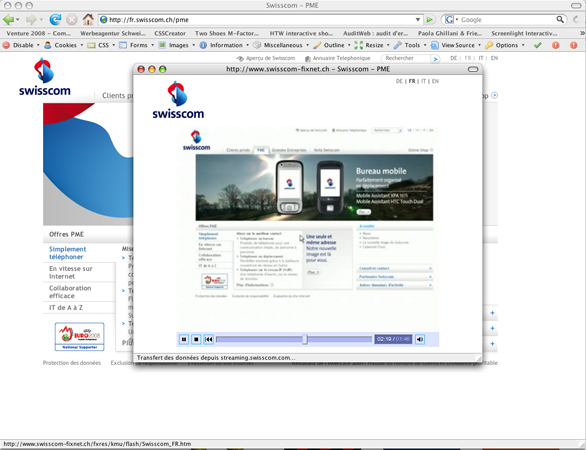Click the Euro 2008 National Supporter badge
The image size is (586, 450).
pos(79,337)
